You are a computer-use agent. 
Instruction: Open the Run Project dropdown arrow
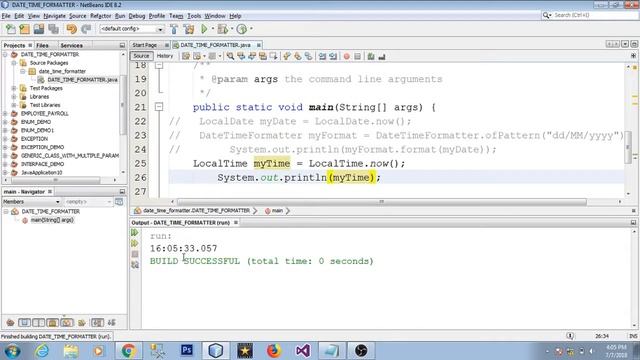click(x=212, y=29)
